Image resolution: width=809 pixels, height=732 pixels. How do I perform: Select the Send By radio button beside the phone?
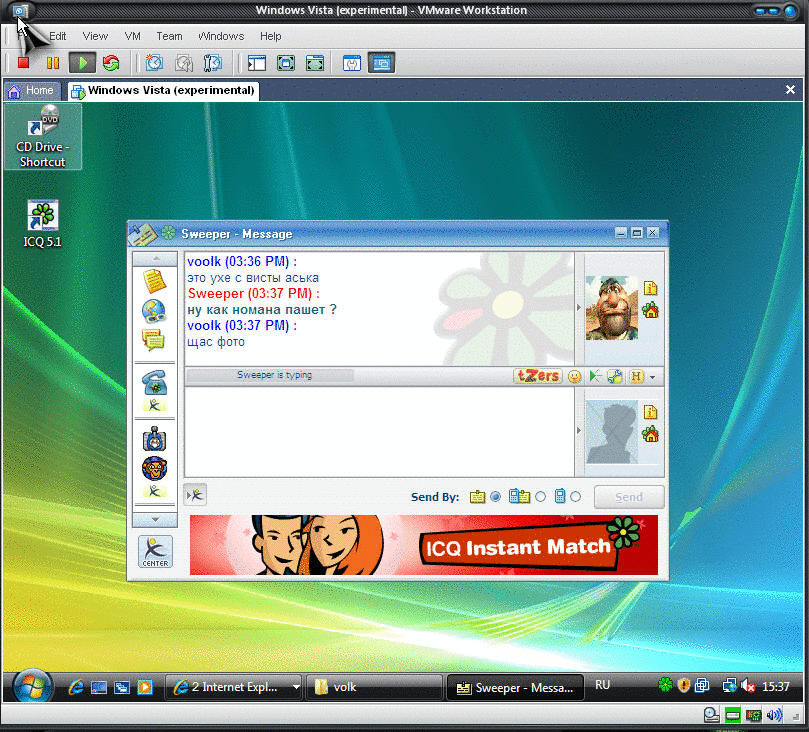575,497
